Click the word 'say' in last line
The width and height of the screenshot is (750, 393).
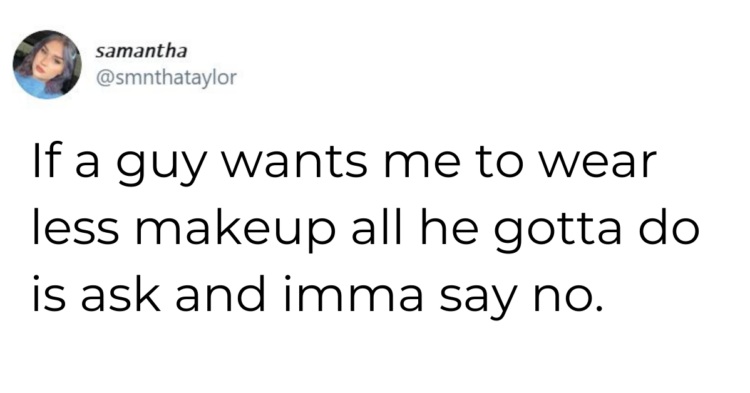click(479, 300)
